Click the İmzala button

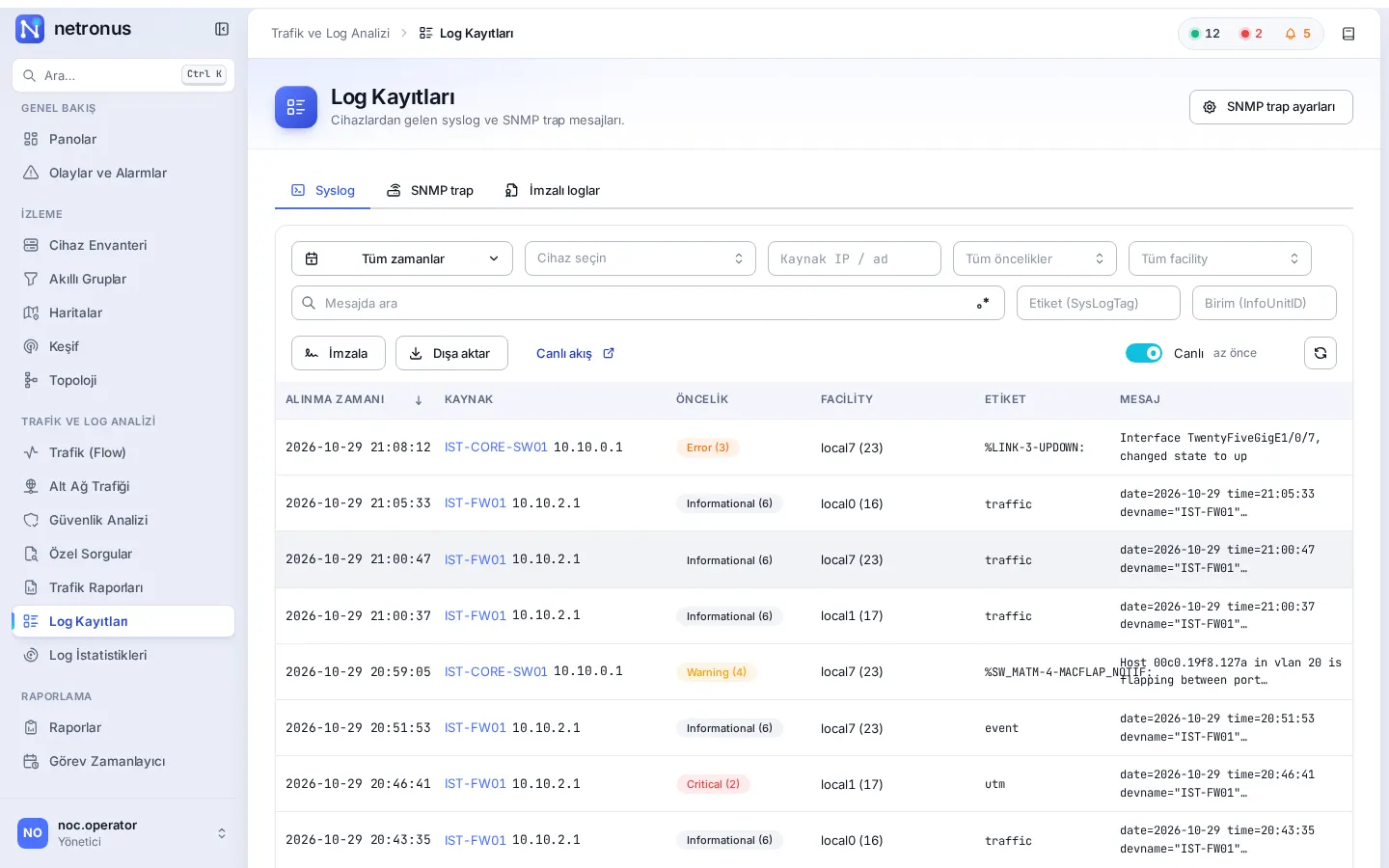339,353
